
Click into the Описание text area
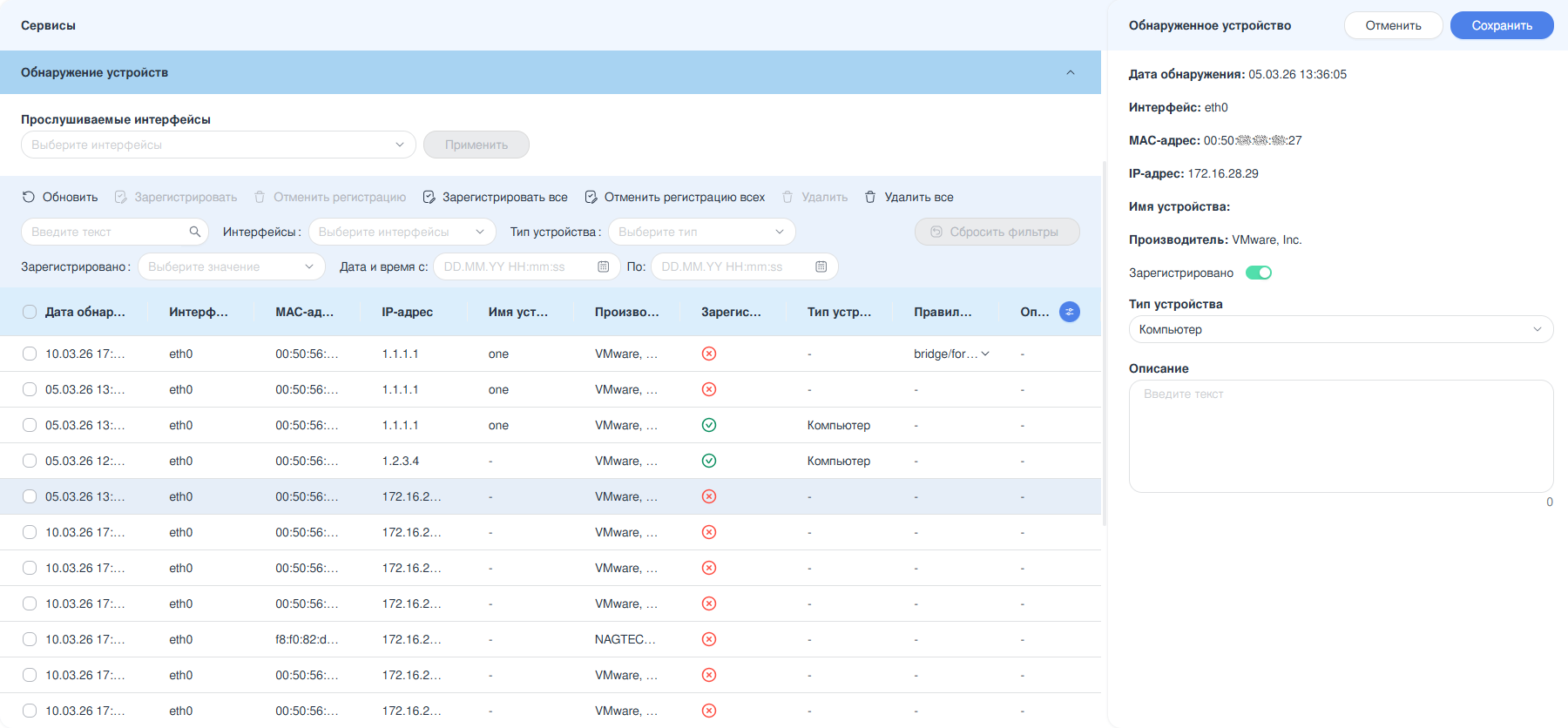[1341, 436]
